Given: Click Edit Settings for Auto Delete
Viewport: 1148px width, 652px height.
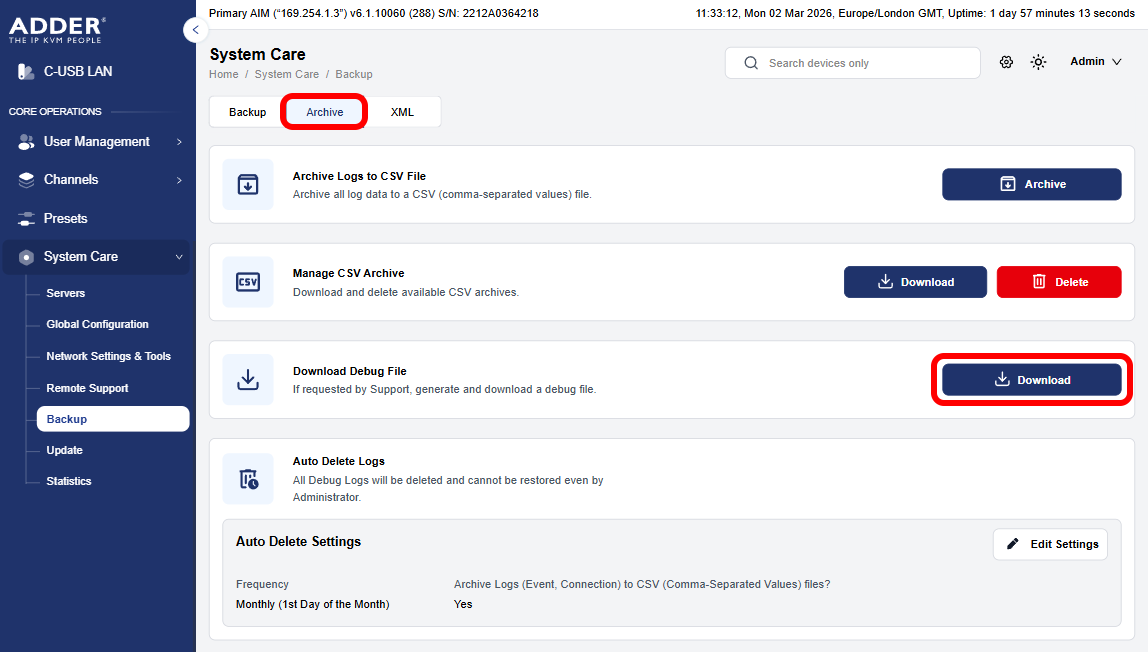Looking at the screenshot, I should (1050, 544).
